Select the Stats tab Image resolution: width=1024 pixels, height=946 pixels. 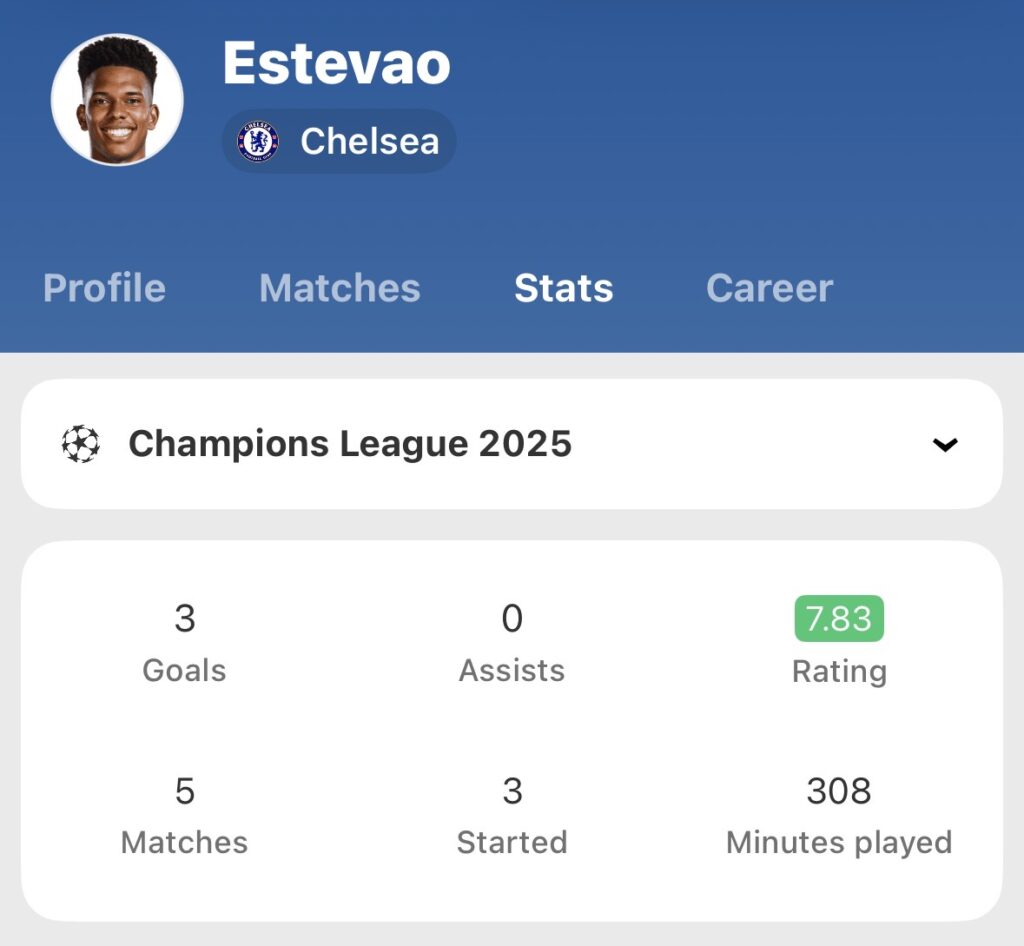click(x=563, y=288)
